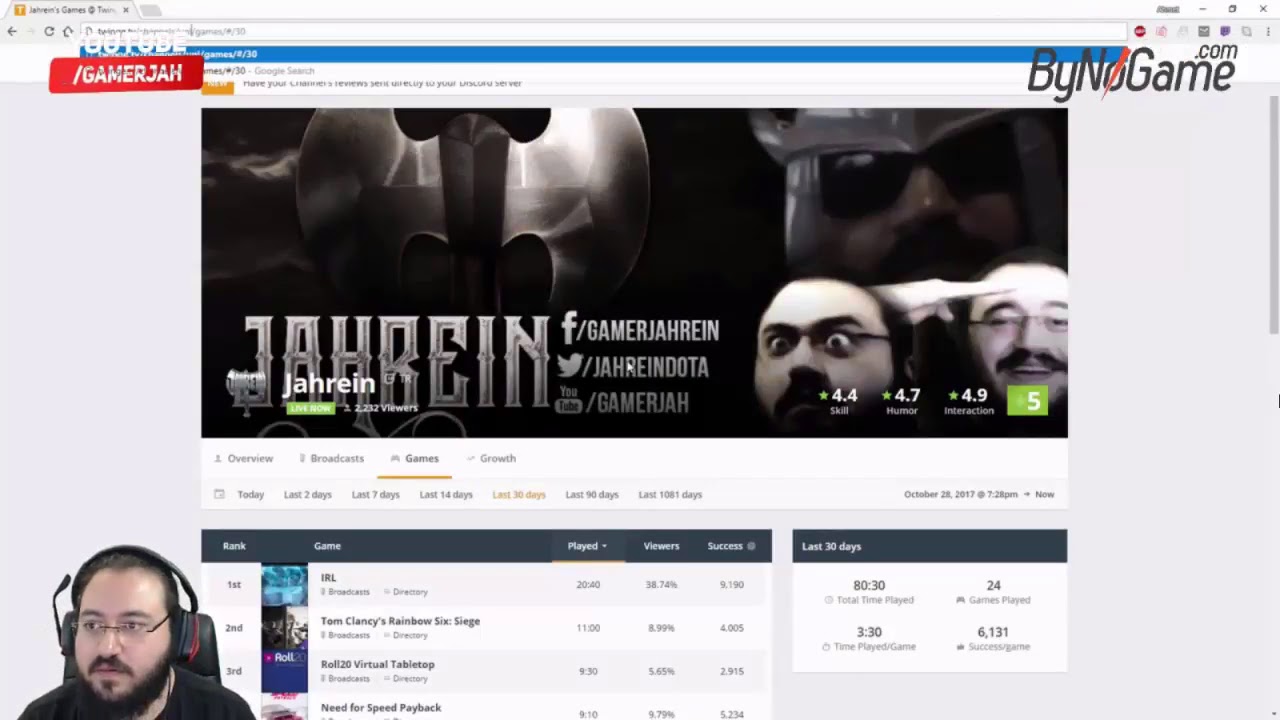Image resolution: width=1280 pixels, height=720 pixels.
Task: Open the IRL game link
Action: pyautogui.click(x=328, y=577)
